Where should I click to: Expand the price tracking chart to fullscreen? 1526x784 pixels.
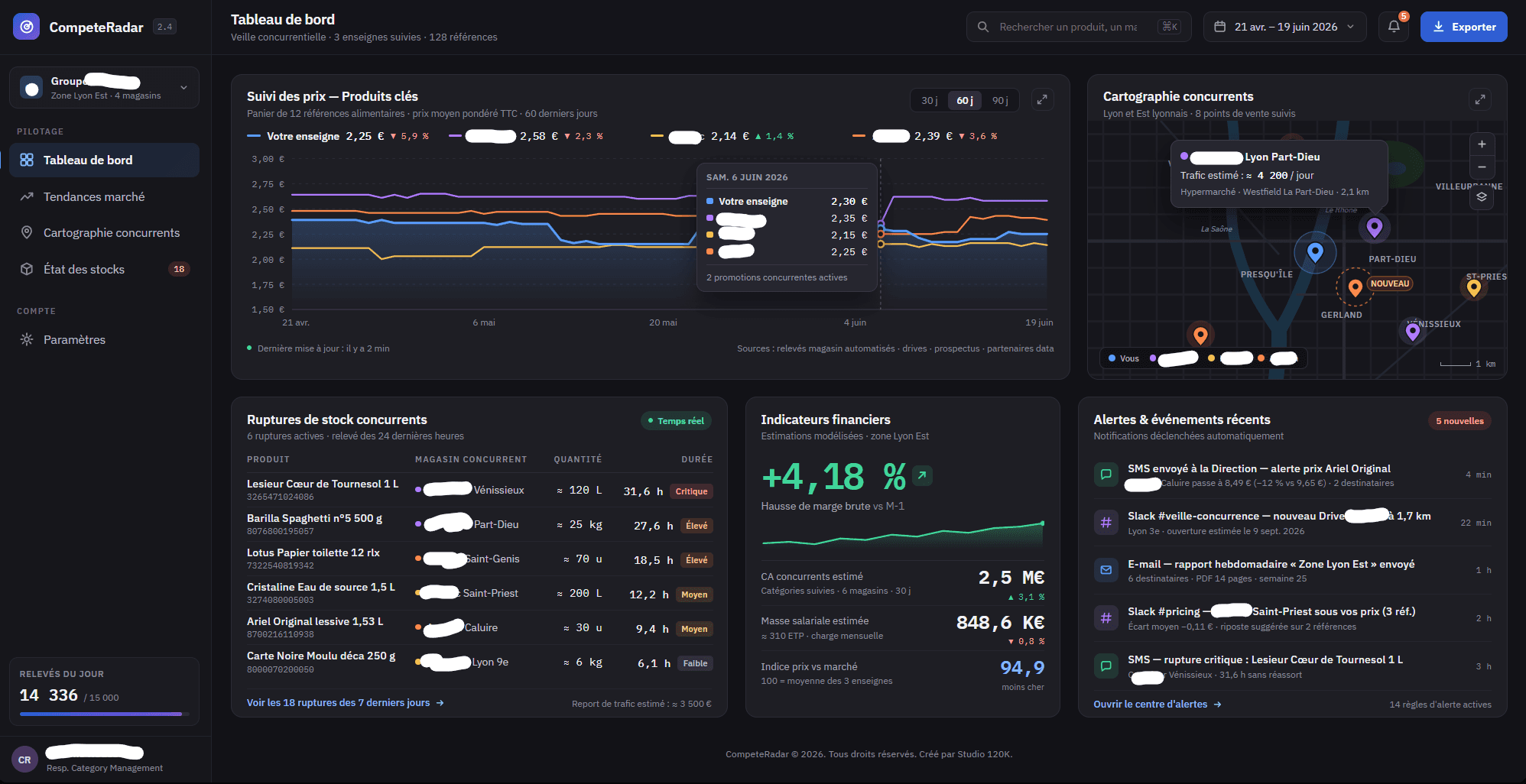click(1042, 100)
